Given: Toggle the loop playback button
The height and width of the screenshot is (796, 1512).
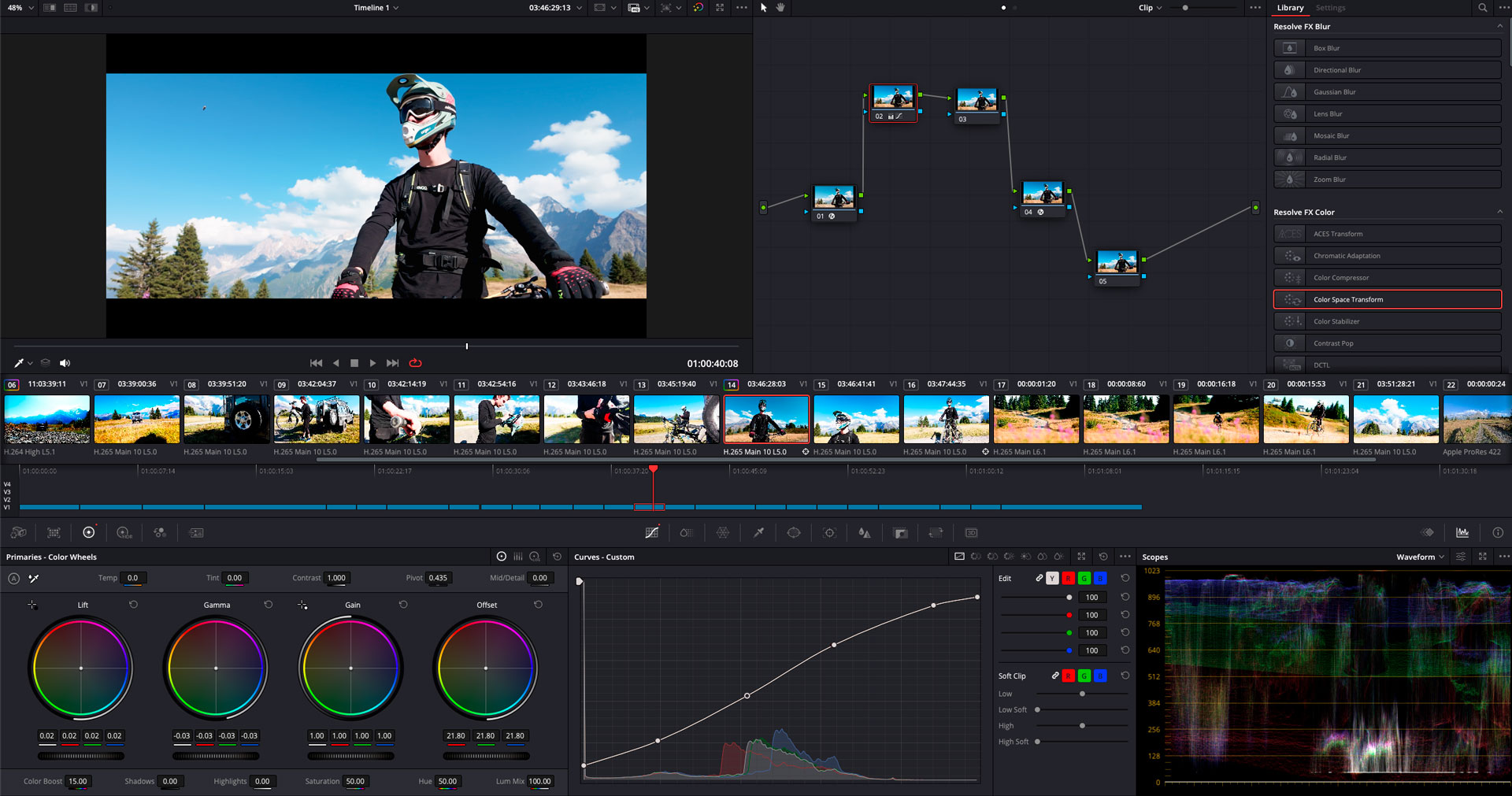Looking at the screenshot, I should pos(416,363).
